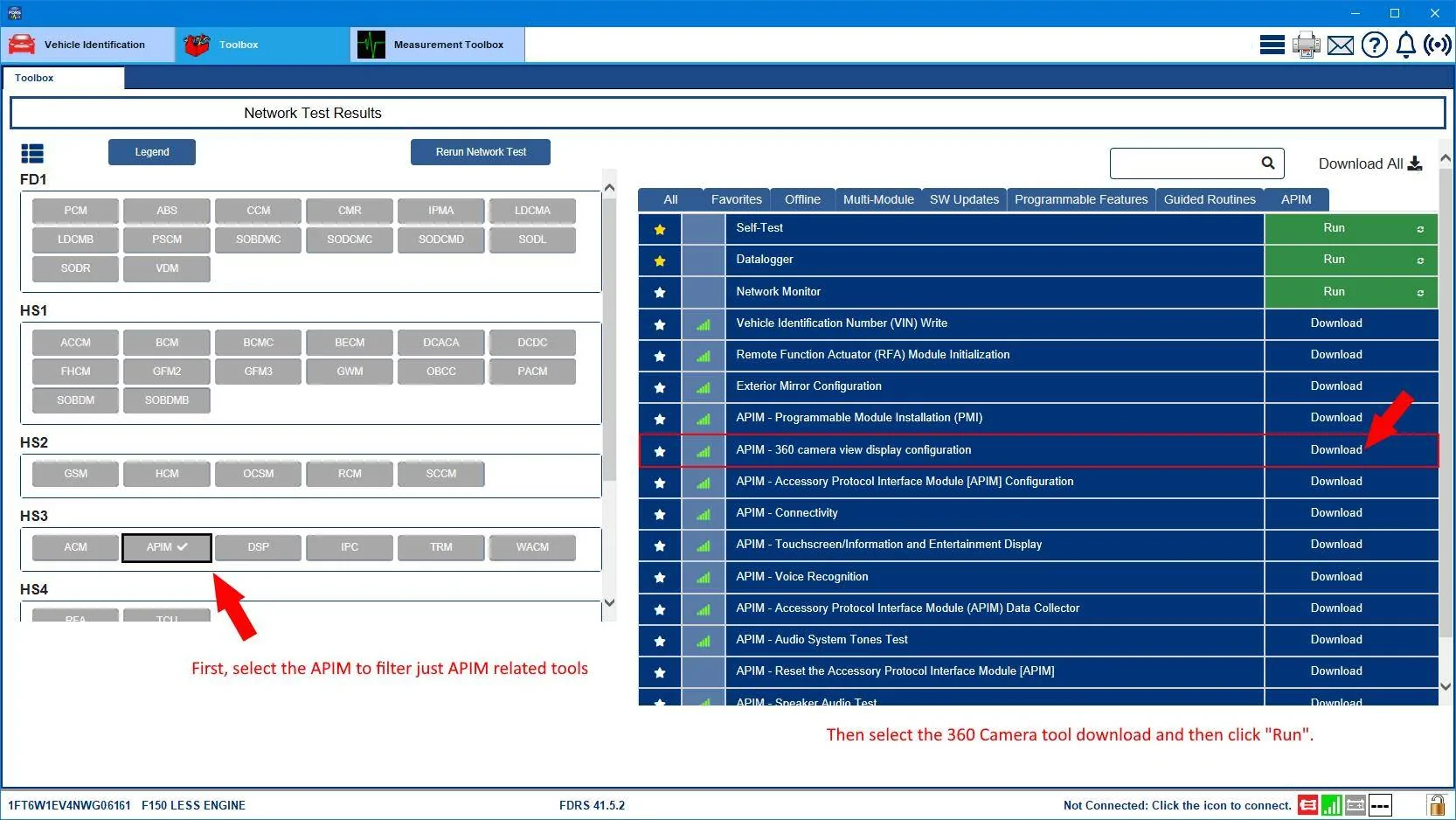This screenshot has width=1456, height=820.
Task: Toggle the selected APIM module button
Action: [x=166, y=547]
